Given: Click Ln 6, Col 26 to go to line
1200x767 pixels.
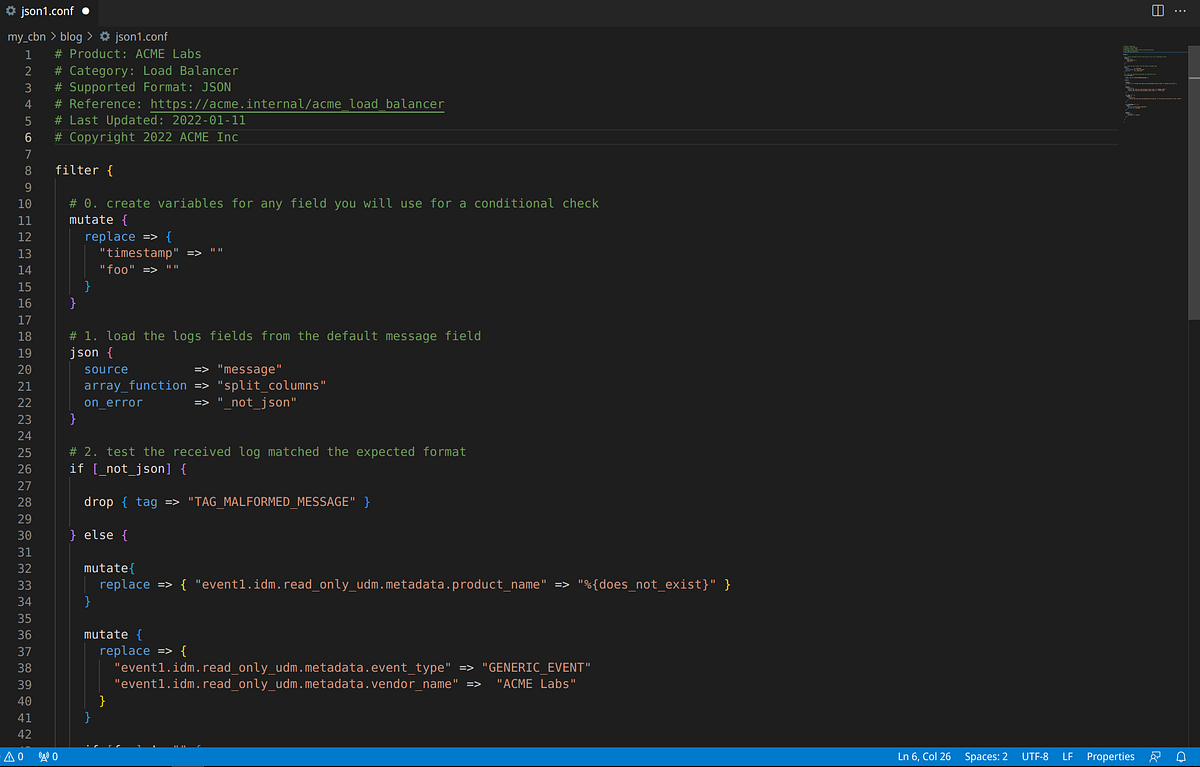Looking at the screenshot, I should tap(923, 756).
